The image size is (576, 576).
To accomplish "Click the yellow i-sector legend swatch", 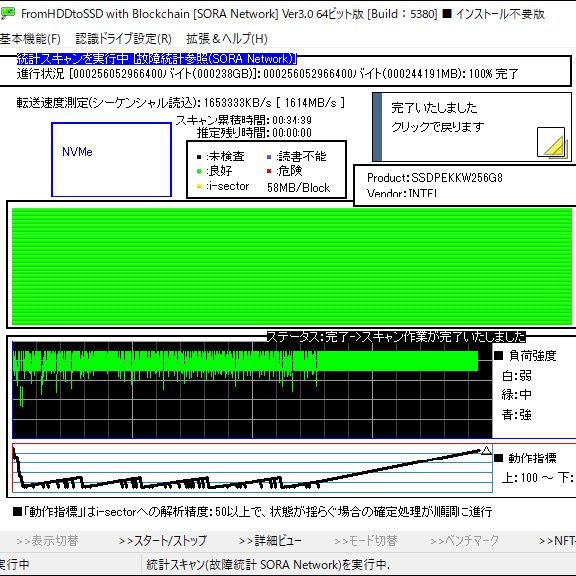I will point(199,186).
